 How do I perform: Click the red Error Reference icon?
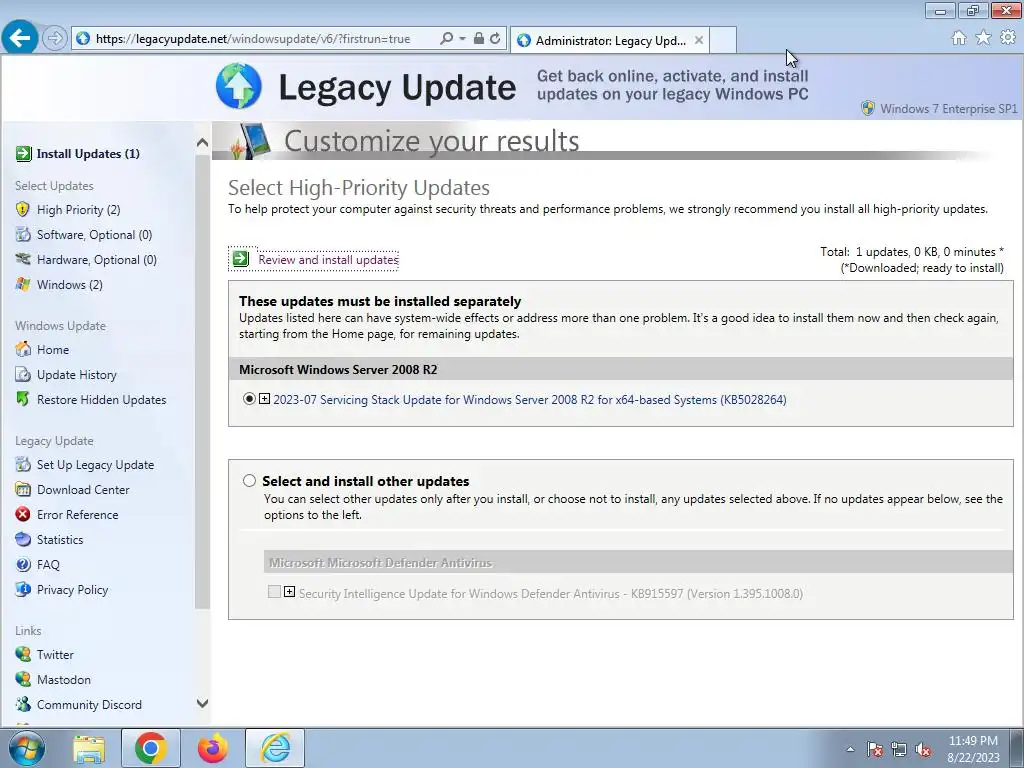coord(23,515)
